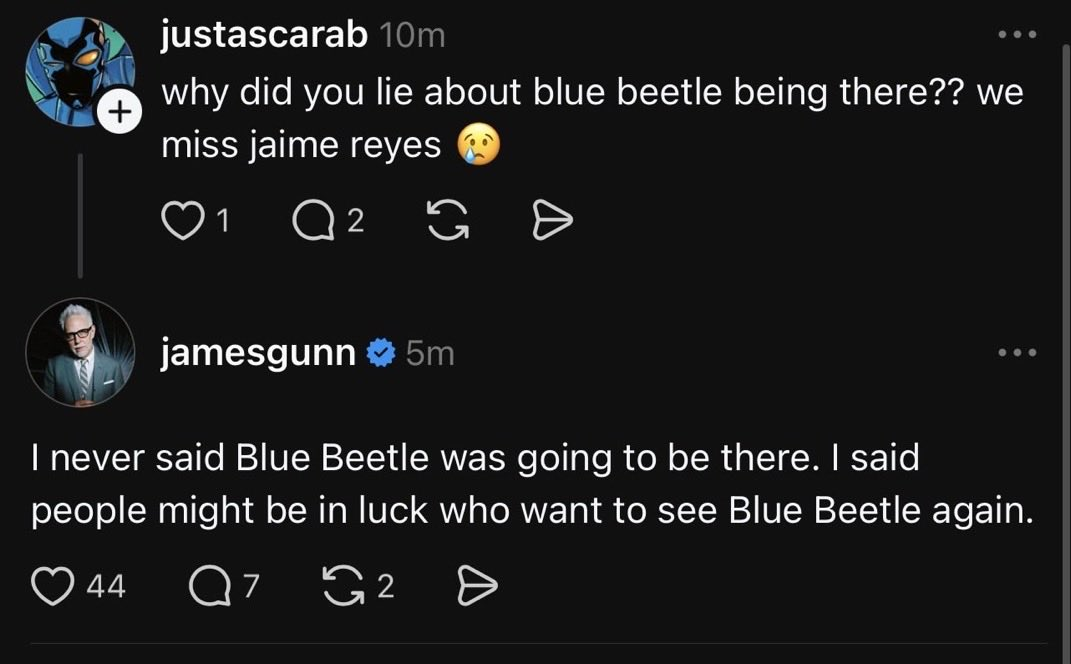Click the 10m timestamp on justascarab's post

point(413,36)
